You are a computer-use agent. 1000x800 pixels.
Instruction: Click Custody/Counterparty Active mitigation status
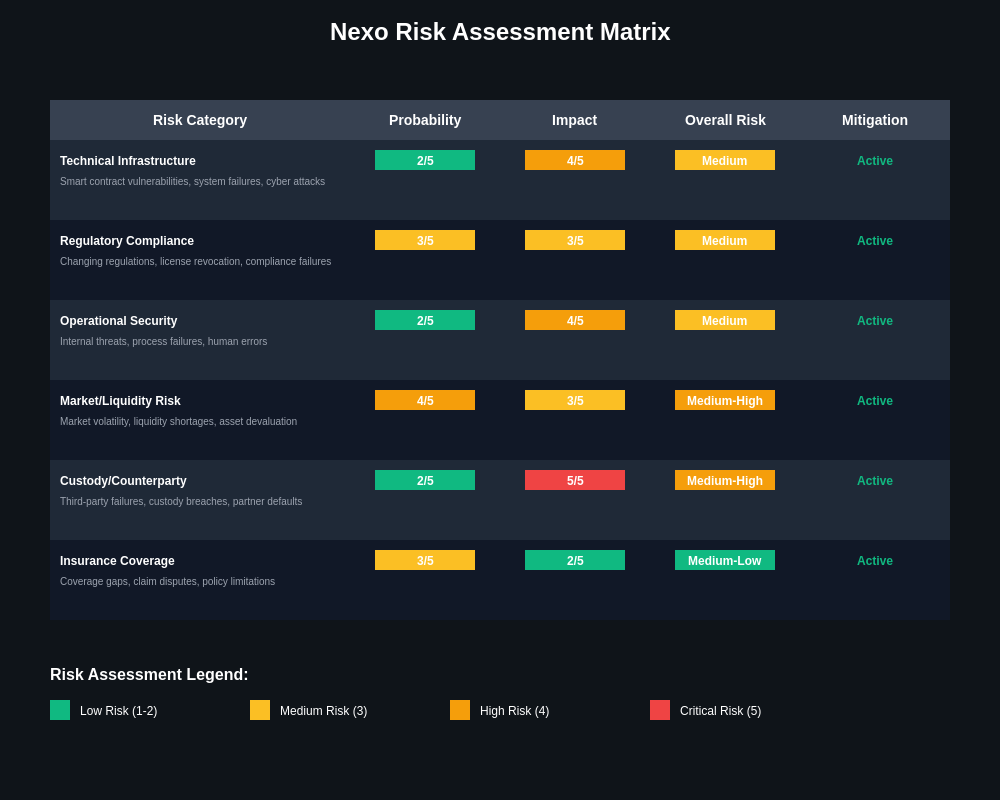coord(875,480)
